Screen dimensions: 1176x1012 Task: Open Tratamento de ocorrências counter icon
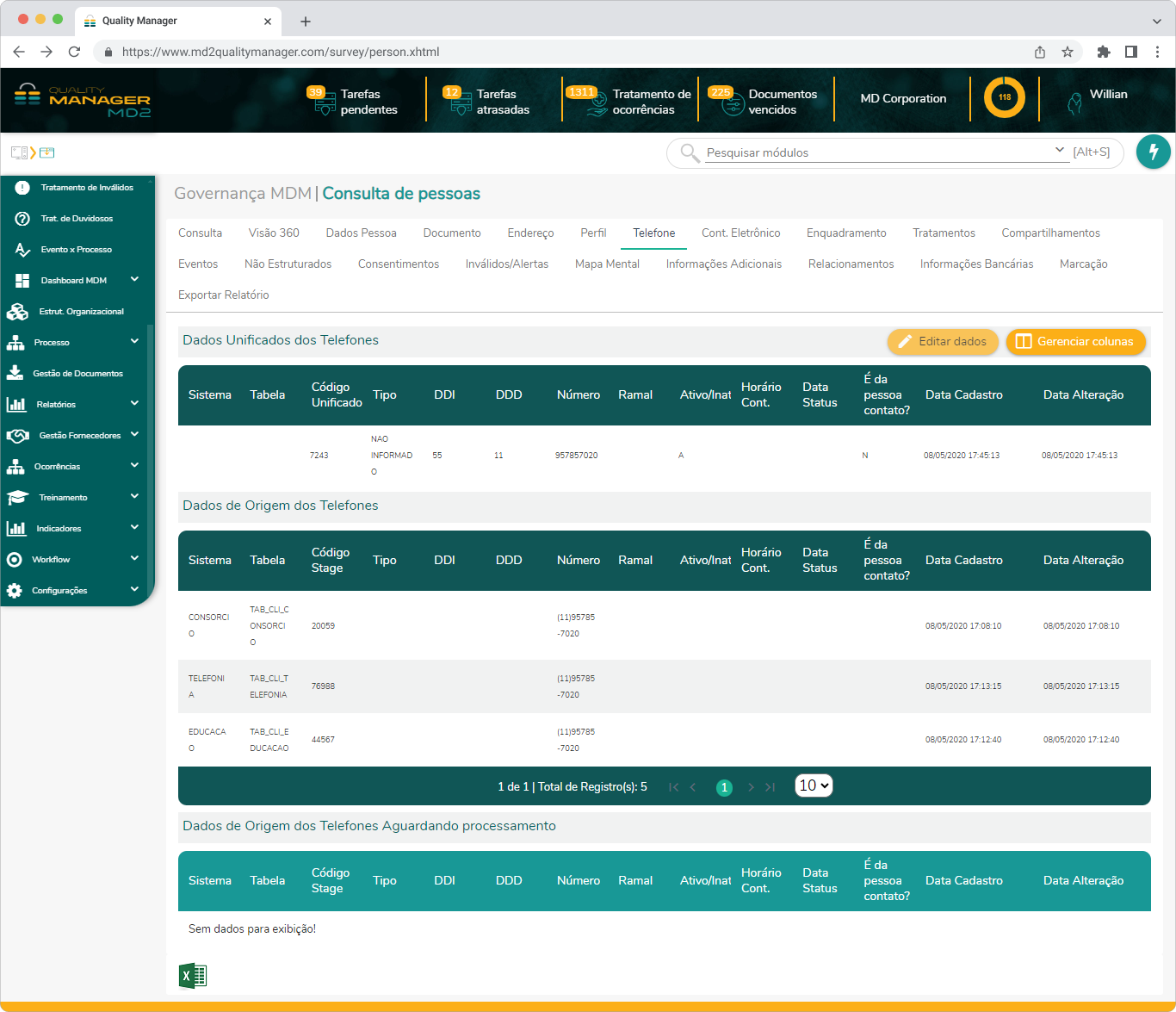pyautogui.click(x=596, y=102)
